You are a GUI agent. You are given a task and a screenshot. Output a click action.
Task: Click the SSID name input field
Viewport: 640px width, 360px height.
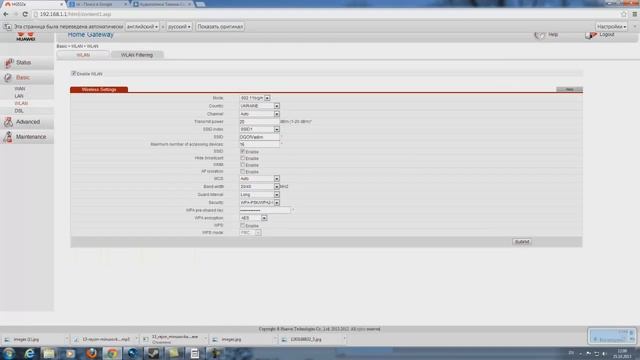259,137
